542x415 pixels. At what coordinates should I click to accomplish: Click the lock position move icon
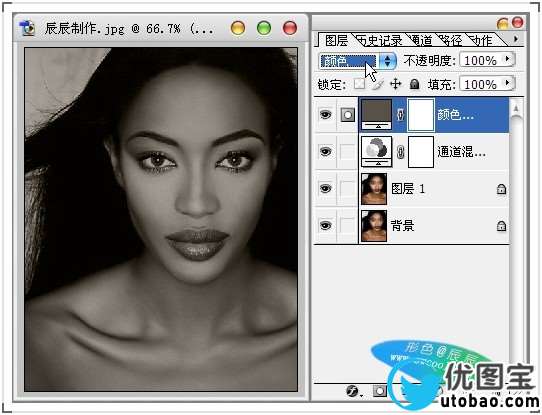(395, 84)
